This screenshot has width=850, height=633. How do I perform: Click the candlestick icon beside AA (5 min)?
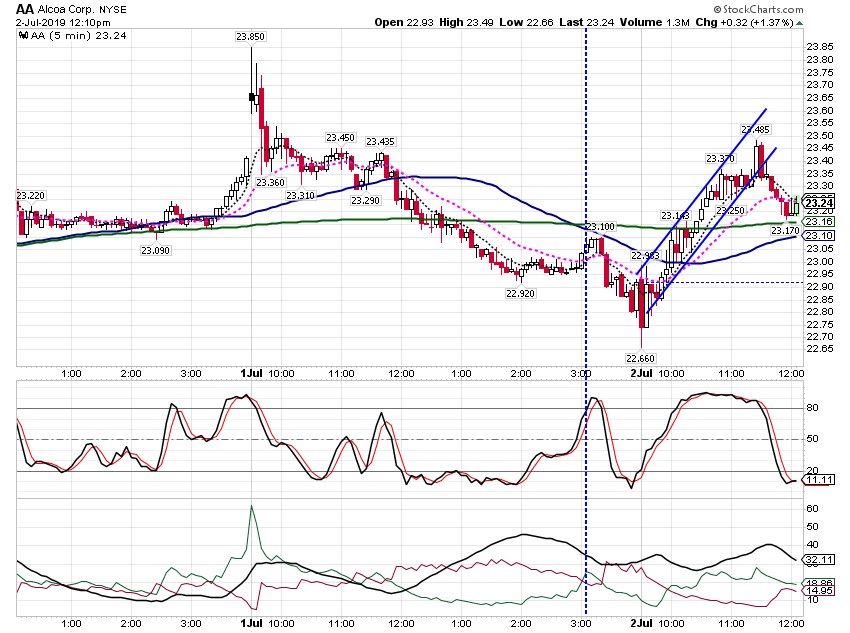pos(23,36)
